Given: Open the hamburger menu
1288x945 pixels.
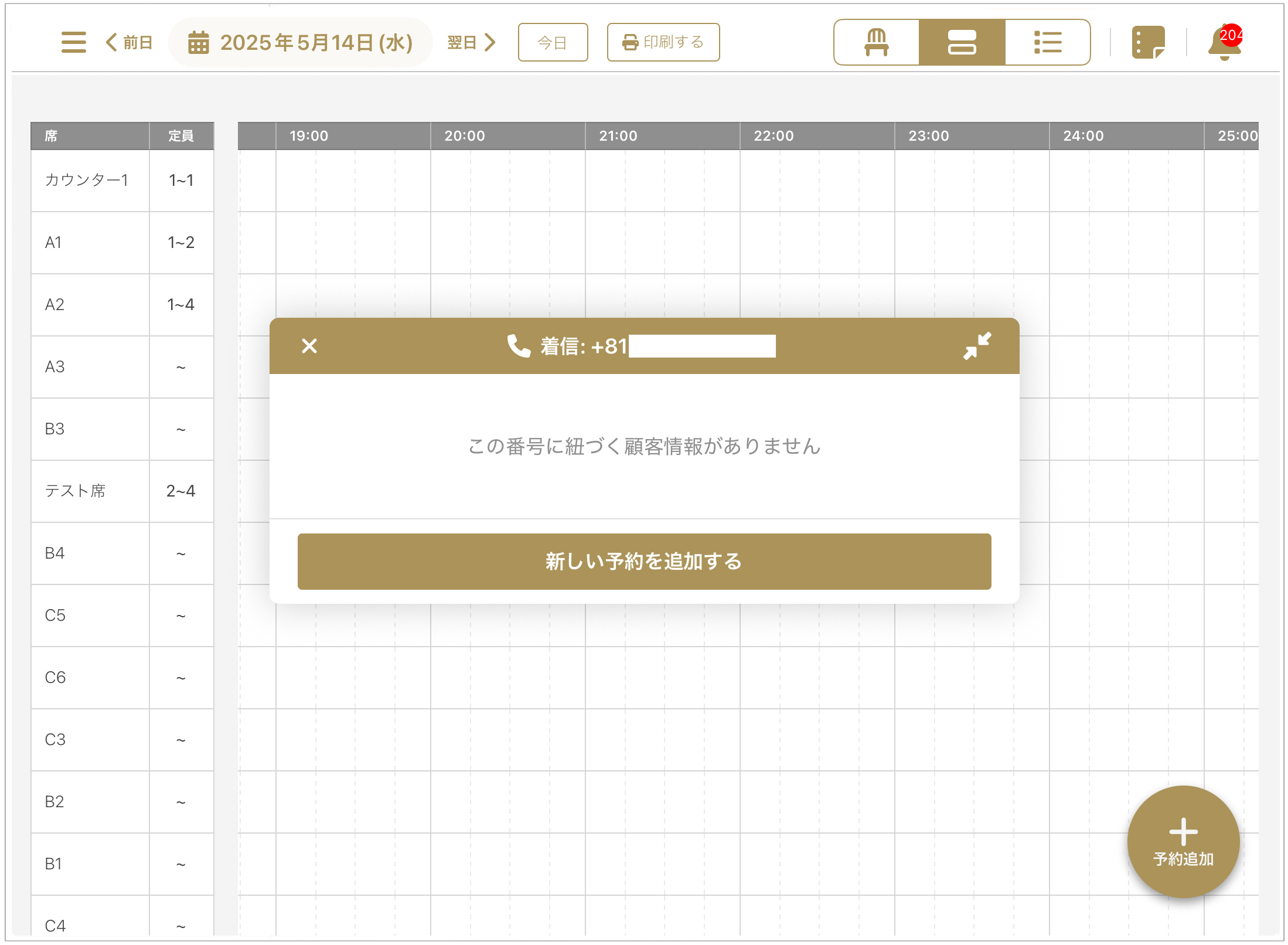Looking at the screenshot, I should click(74, 42).
